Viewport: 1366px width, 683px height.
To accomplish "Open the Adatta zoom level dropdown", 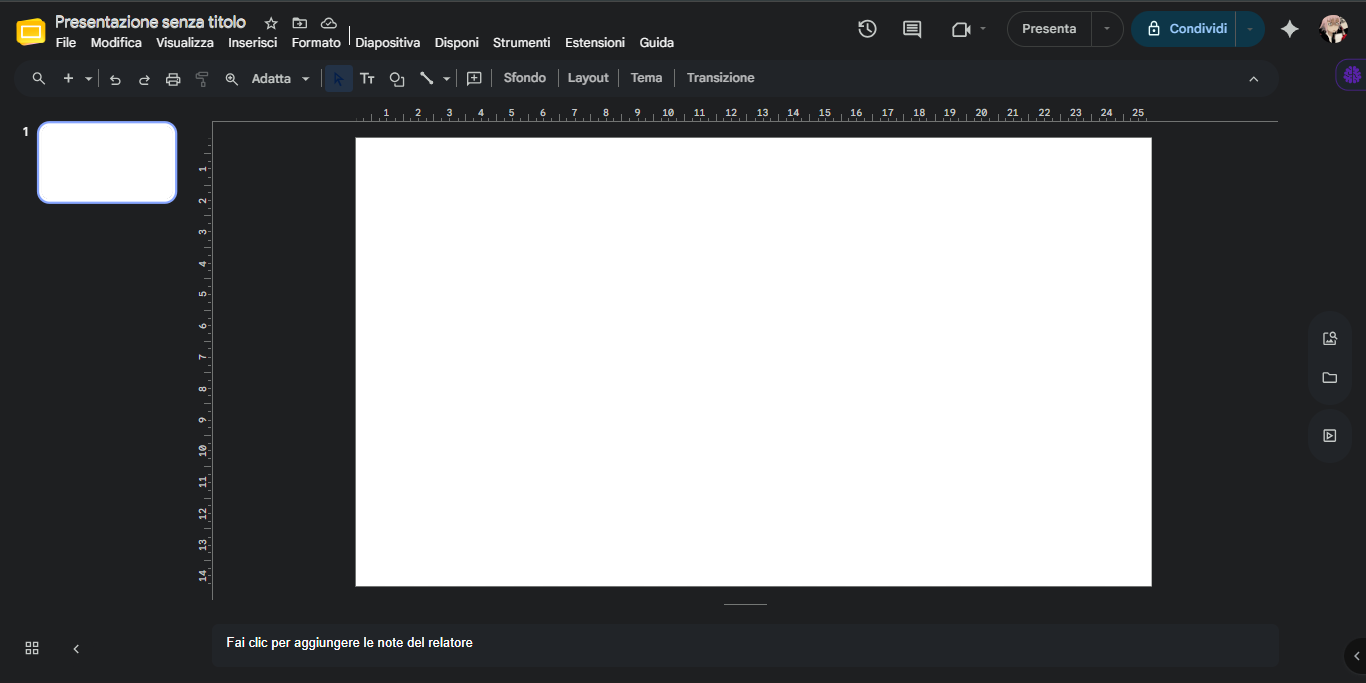I will pos(281,78).
